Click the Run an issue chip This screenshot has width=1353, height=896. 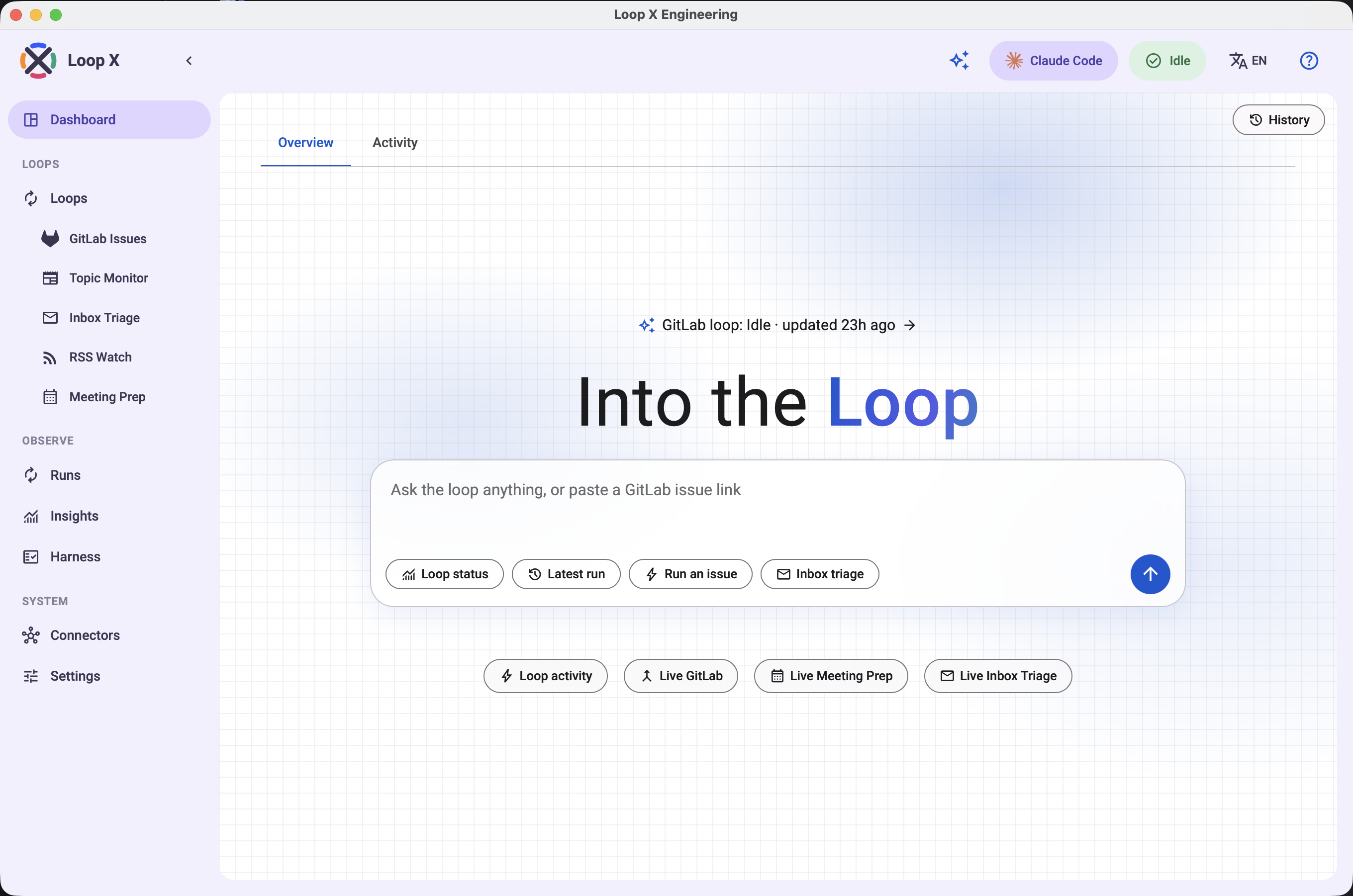[690, 574]
